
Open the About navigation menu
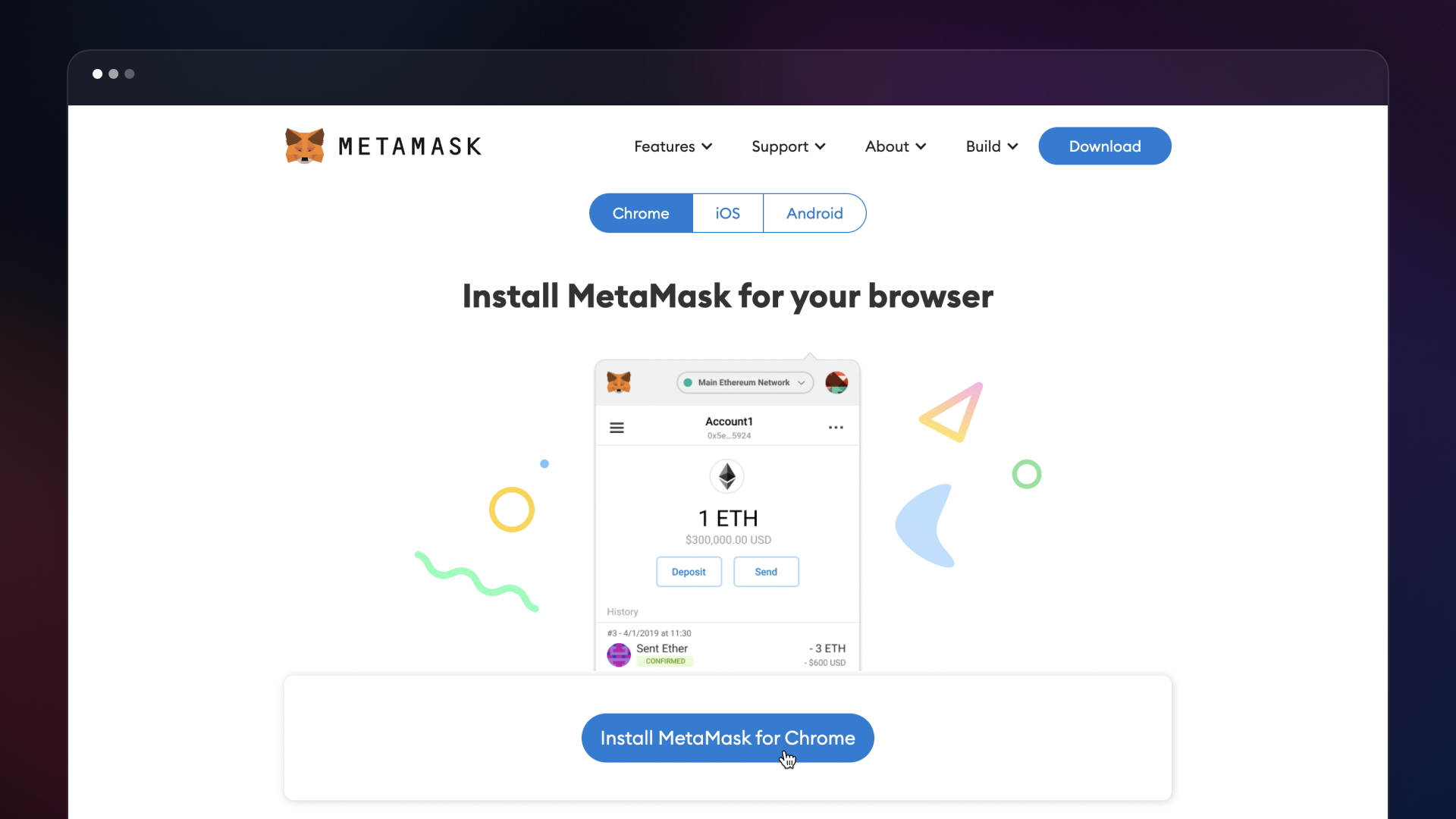click(895, 146)
